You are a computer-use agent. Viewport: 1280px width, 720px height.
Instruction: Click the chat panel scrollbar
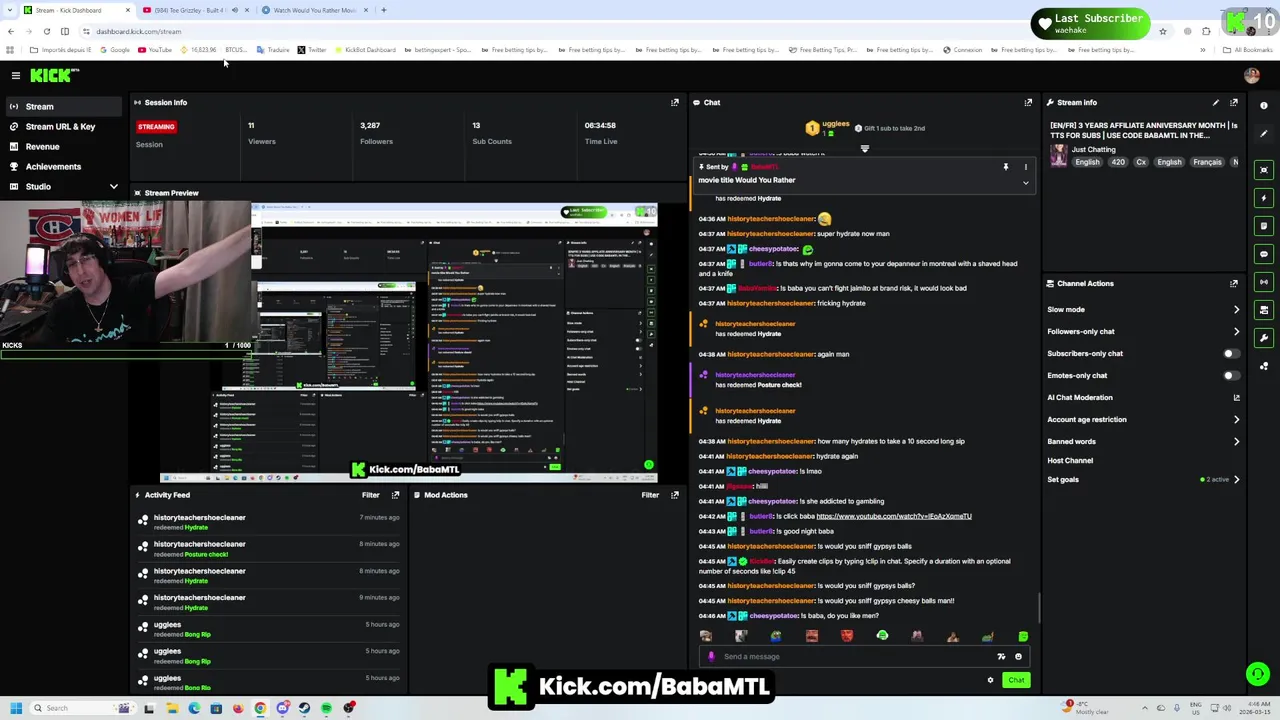coord(1039,608)
